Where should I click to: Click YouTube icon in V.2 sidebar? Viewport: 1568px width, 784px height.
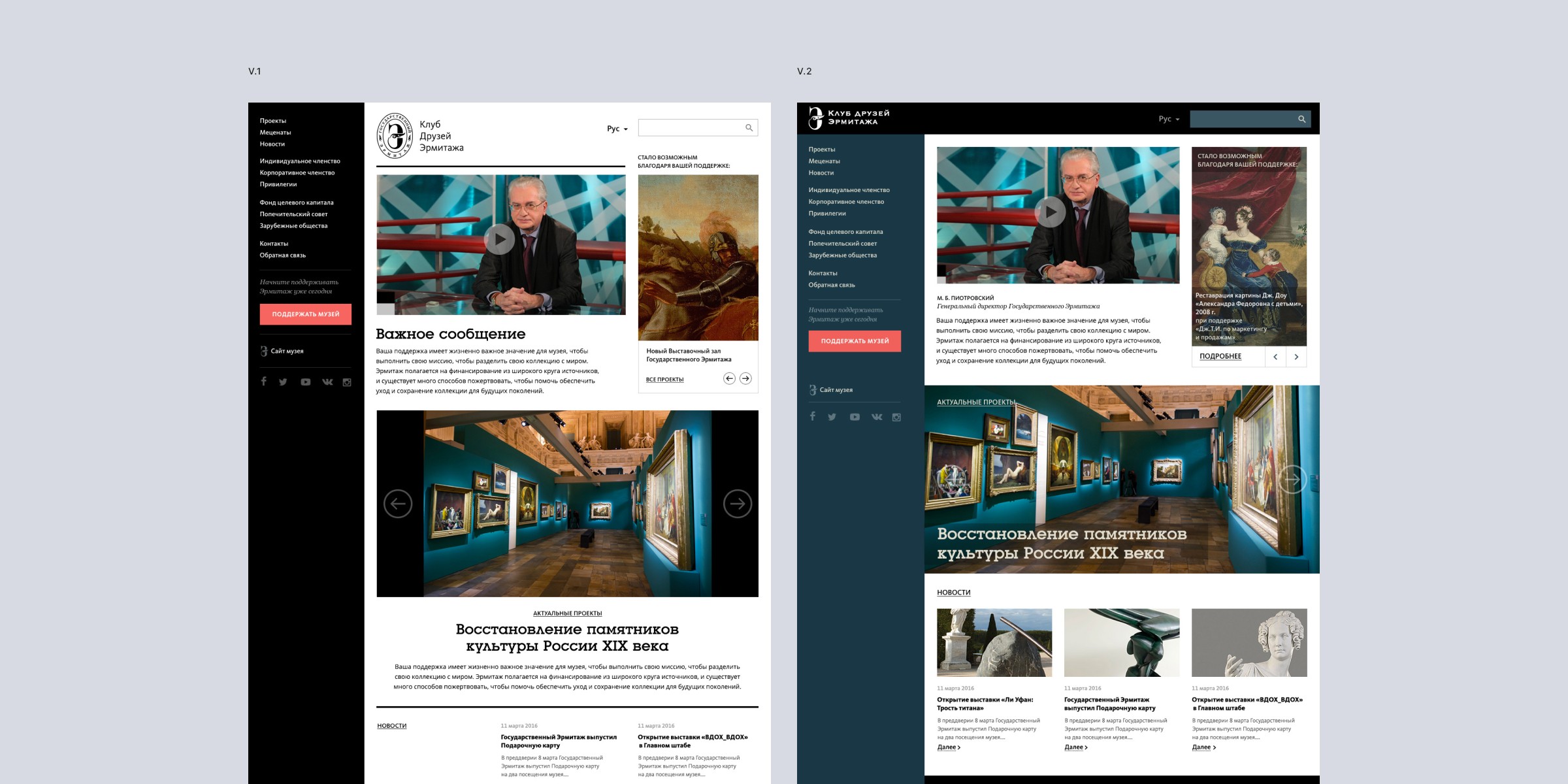855,417
